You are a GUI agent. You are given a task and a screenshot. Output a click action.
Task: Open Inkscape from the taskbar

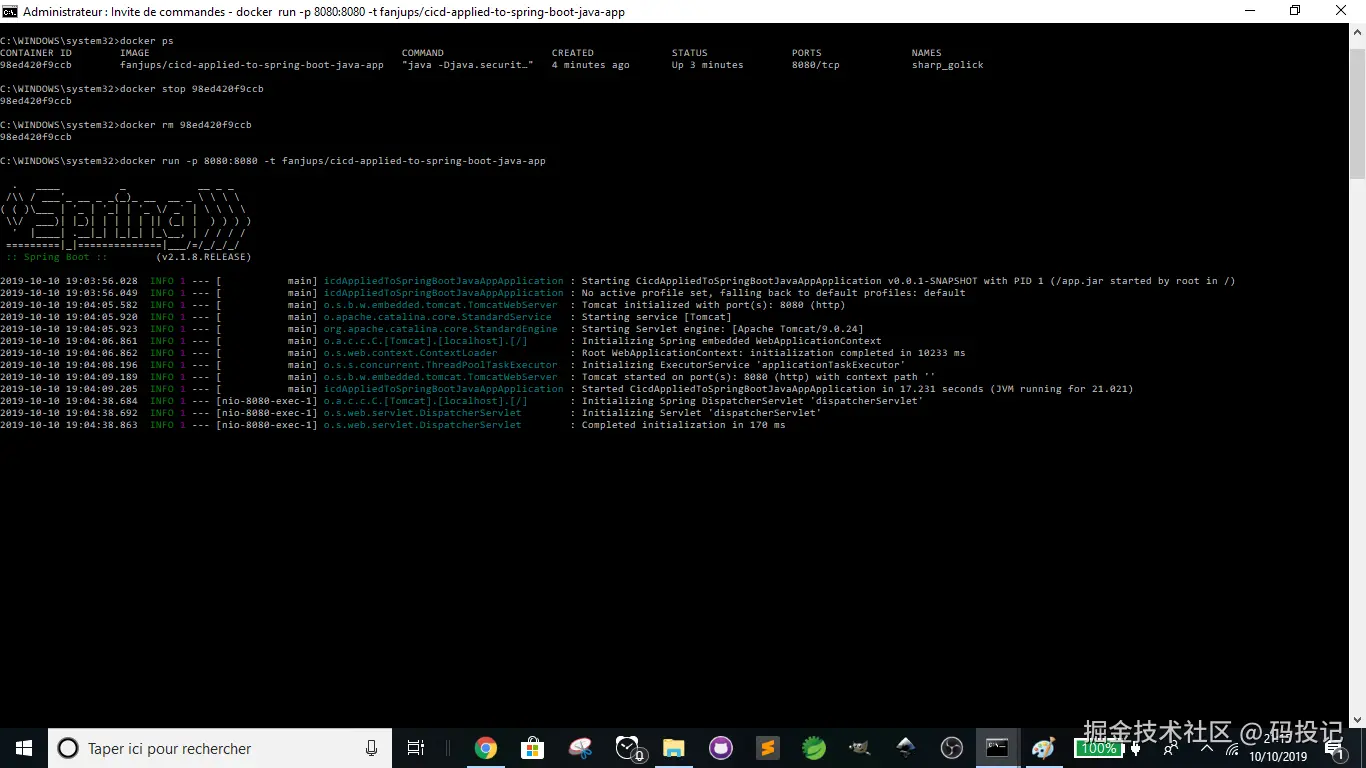906,748
